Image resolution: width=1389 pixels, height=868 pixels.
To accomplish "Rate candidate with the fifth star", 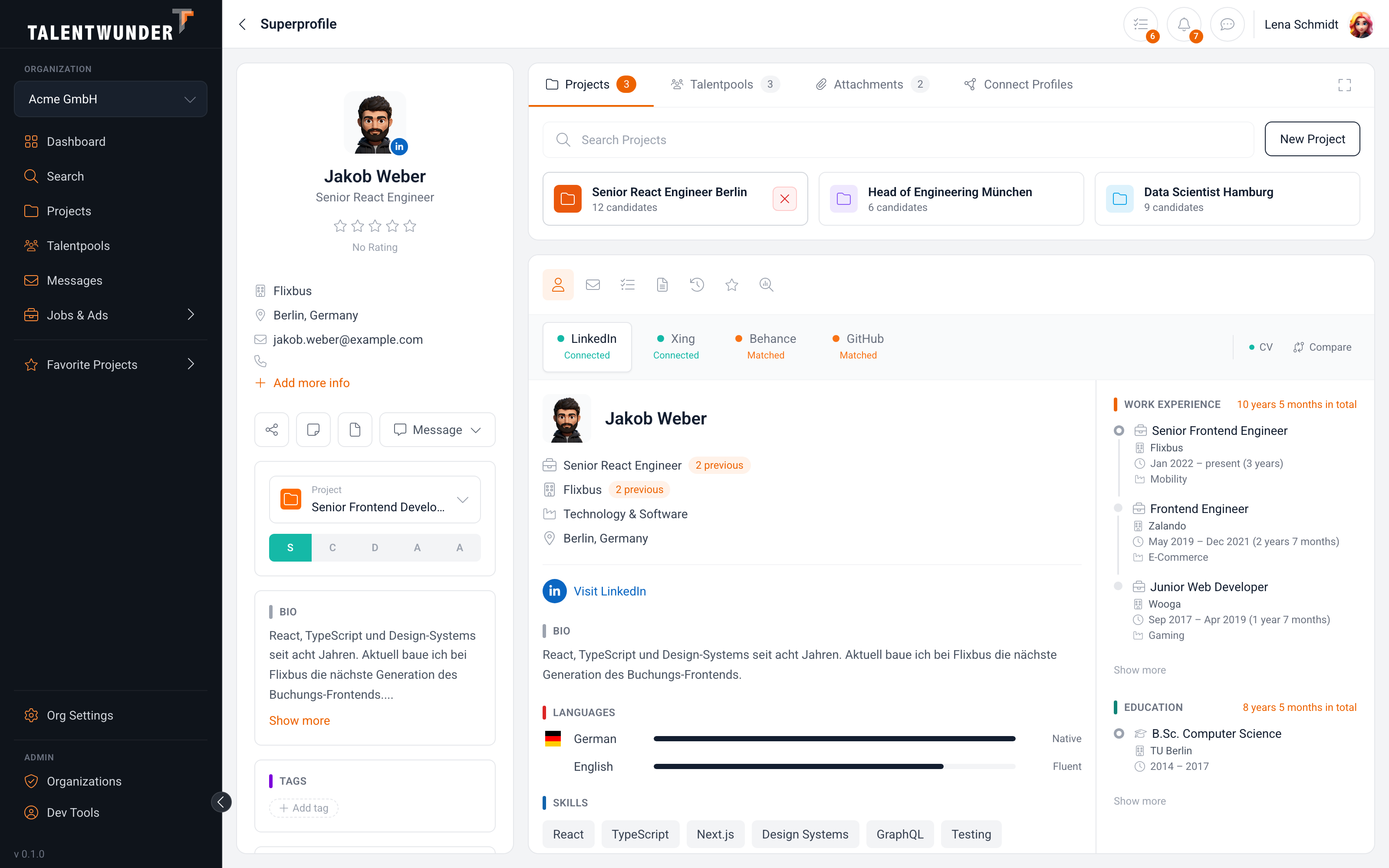I will (410, 226).
